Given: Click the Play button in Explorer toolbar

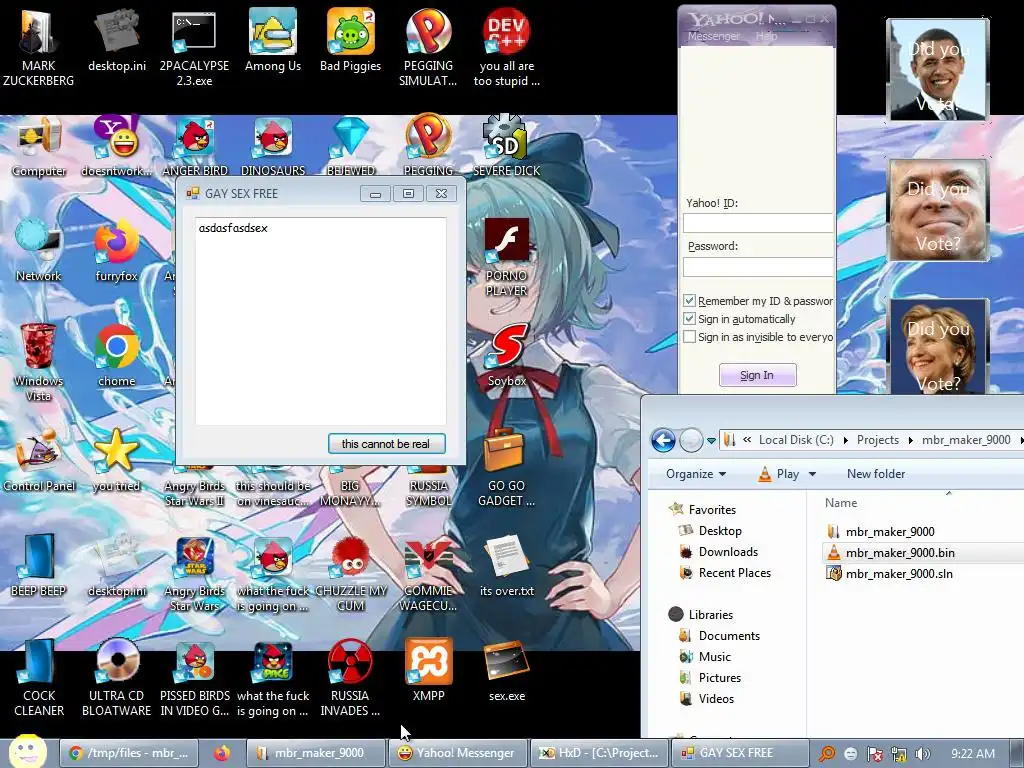Looking at the screenshot, I should 778,474.
